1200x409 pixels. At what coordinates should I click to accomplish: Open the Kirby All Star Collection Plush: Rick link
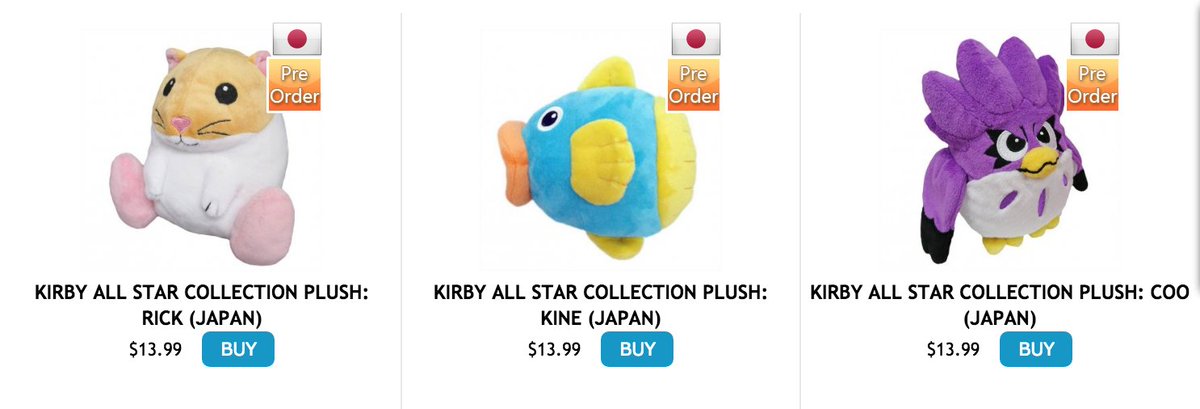point(201,306)
